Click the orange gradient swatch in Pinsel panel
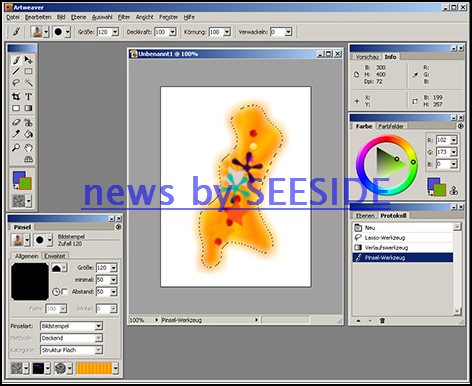472x386 pixels. click(94, 368)
